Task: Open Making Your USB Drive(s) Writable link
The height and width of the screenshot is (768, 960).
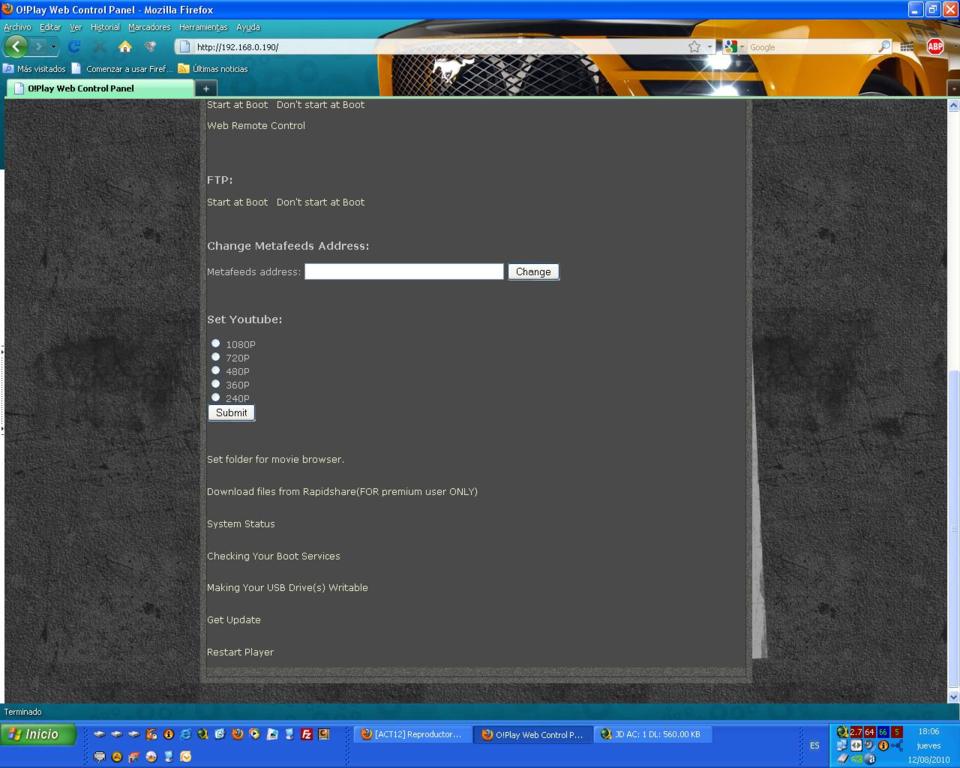Action: pyautogui.click(x=287, y=587)
